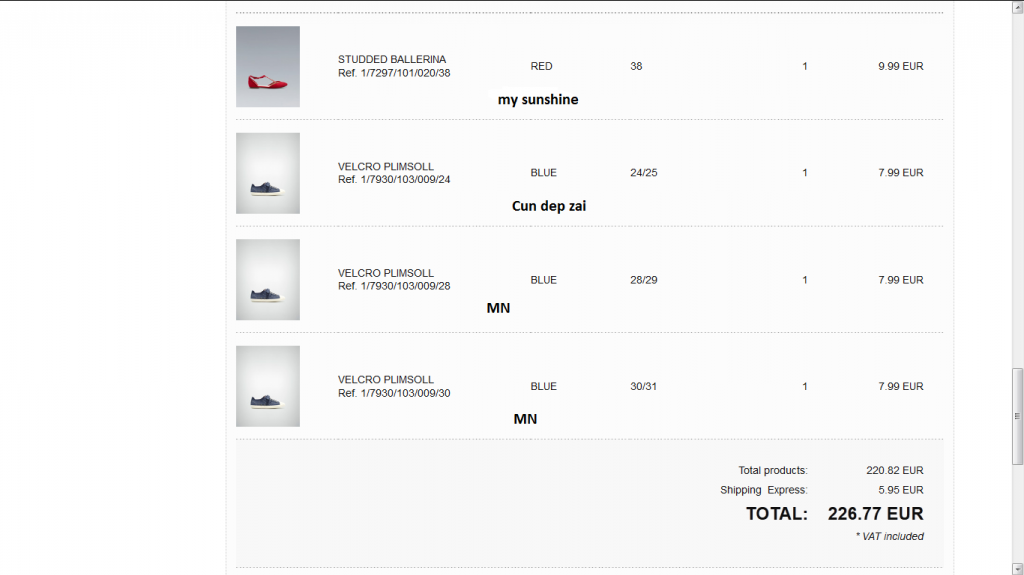Screen dimensions: 1024x575
Task: Click the BLUE color label for size 24/25
Action: coord(543,173)
